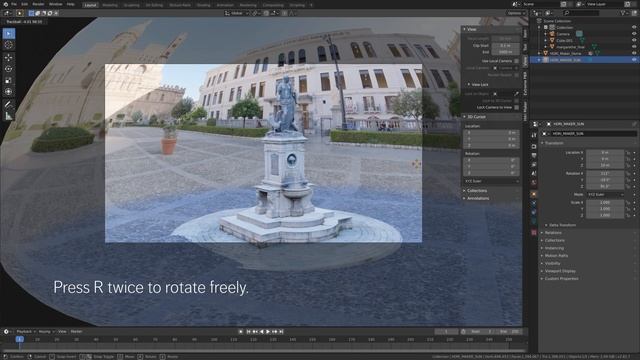Activate the Rotate tool

[9, 69]
